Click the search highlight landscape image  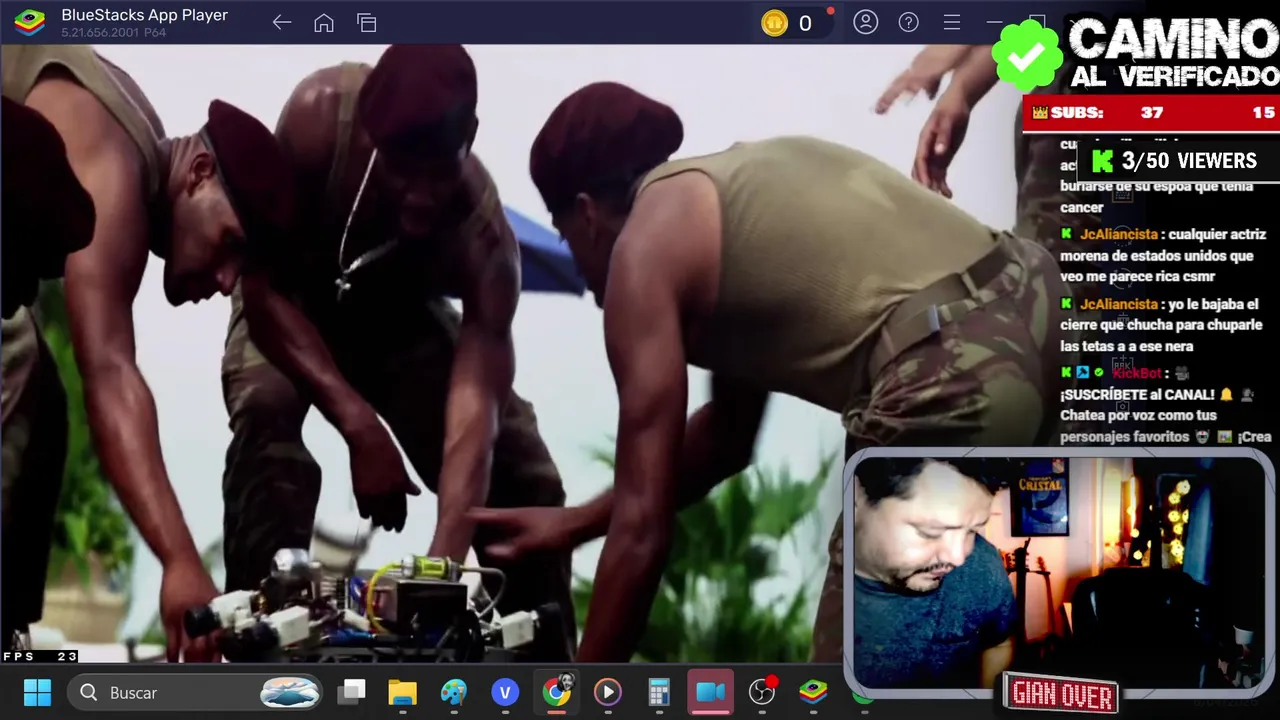click(290, 692)
